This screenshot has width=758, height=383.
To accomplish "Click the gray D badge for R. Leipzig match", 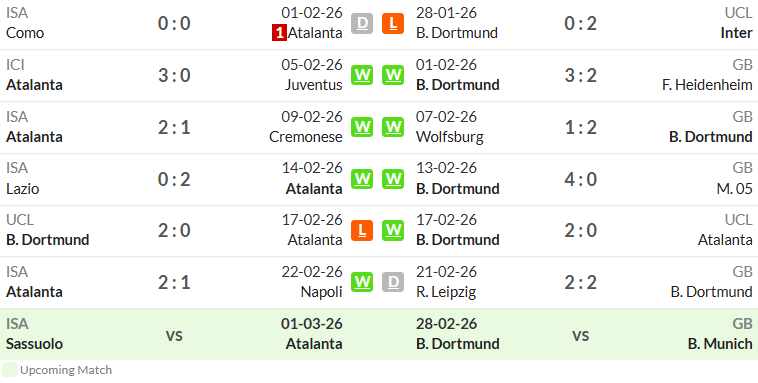I will click(393, 282).
